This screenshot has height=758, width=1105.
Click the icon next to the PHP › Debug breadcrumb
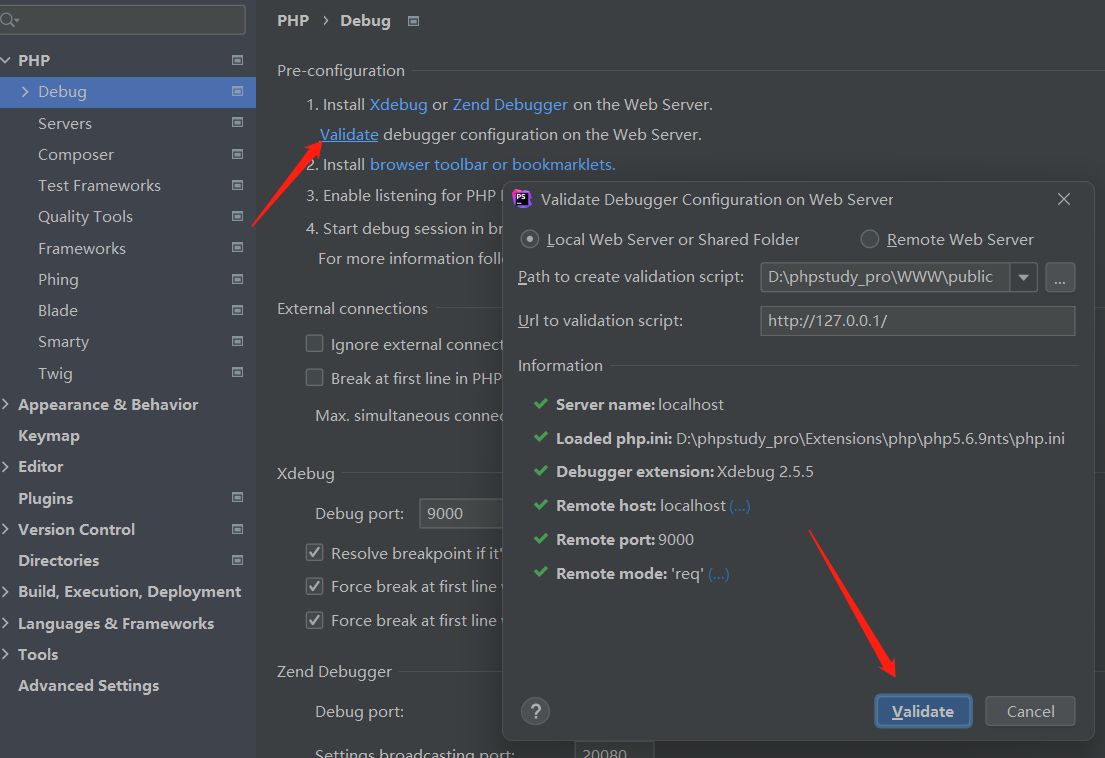(x=414, y=21)
